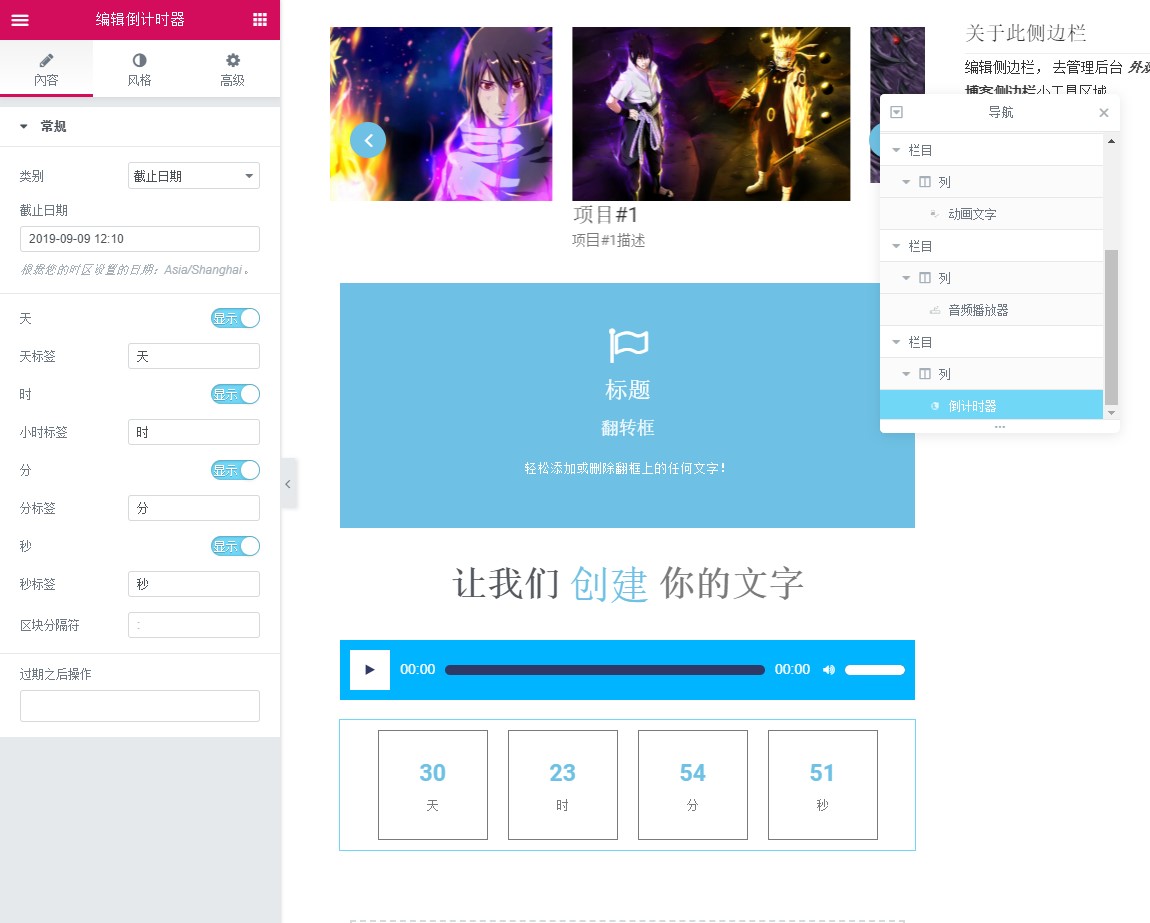Click the animated headline 创建 word
The image size is (1150, 923).
[609, 584]
